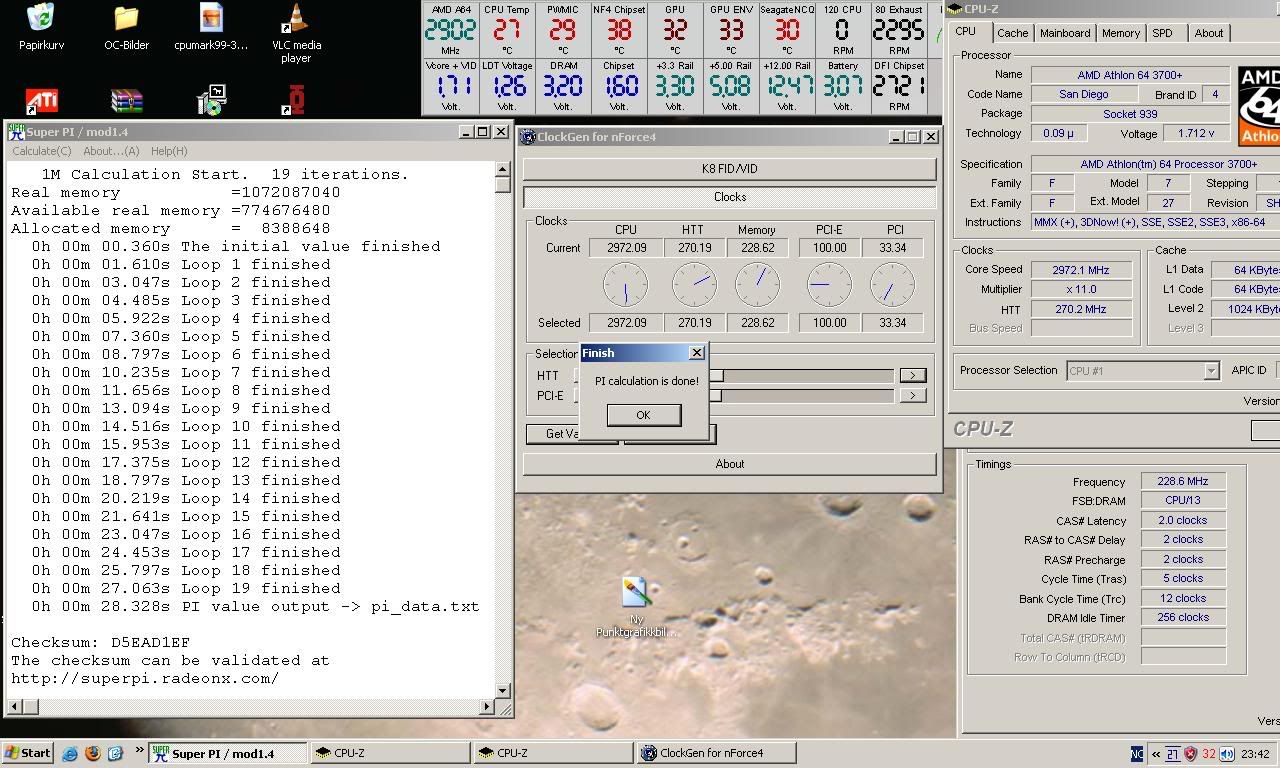Click OK in the Finish dialog

pos(643,415)
